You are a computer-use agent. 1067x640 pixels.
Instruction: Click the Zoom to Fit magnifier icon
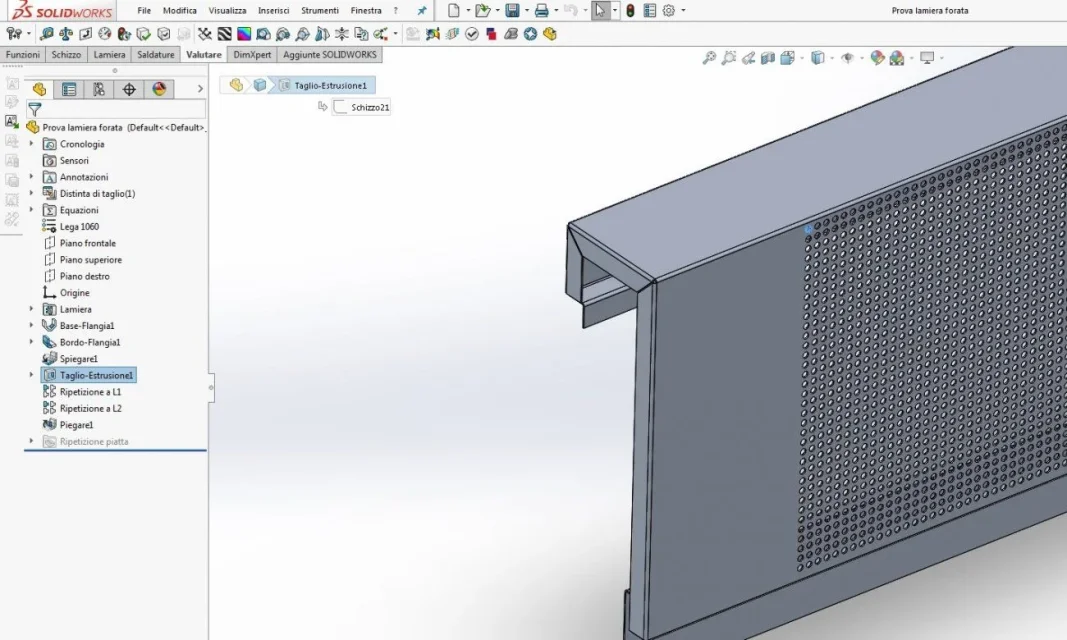[x=709, y=58]
